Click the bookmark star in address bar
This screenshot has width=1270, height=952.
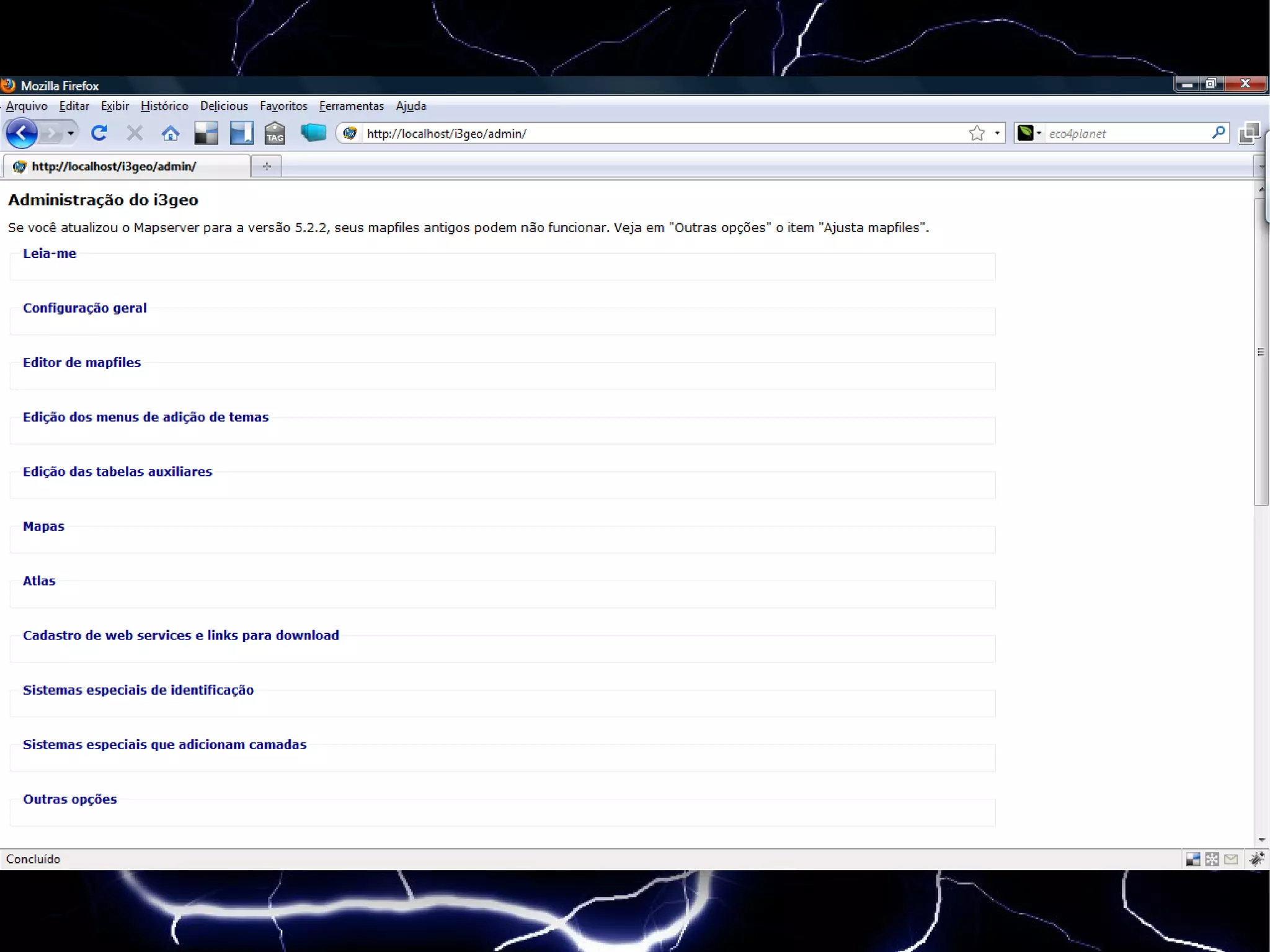click(977, 133)
